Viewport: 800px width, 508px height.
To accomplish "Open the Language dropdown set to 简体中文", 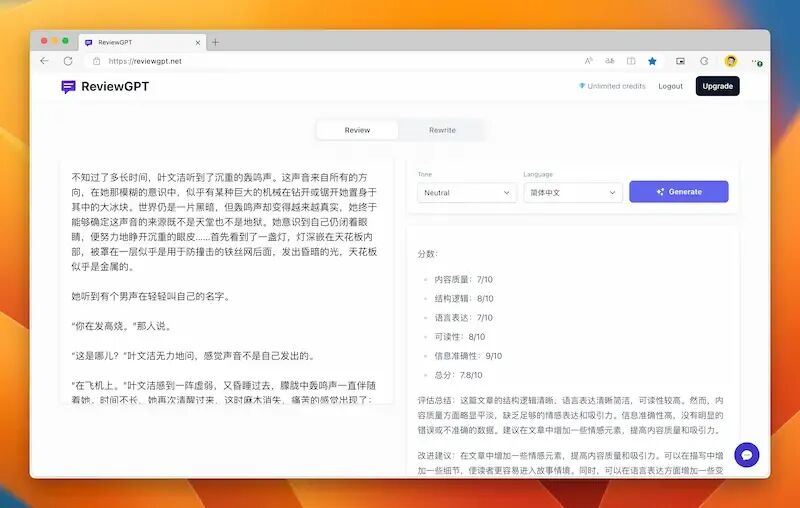I will [573, 193].
